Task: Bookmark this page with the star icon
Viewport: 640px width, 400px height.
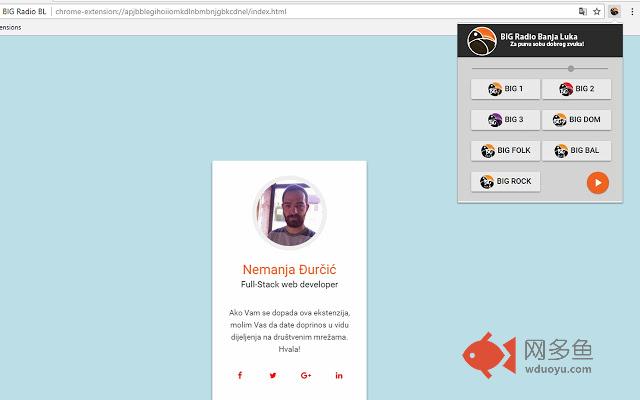Action: (597, 11)
